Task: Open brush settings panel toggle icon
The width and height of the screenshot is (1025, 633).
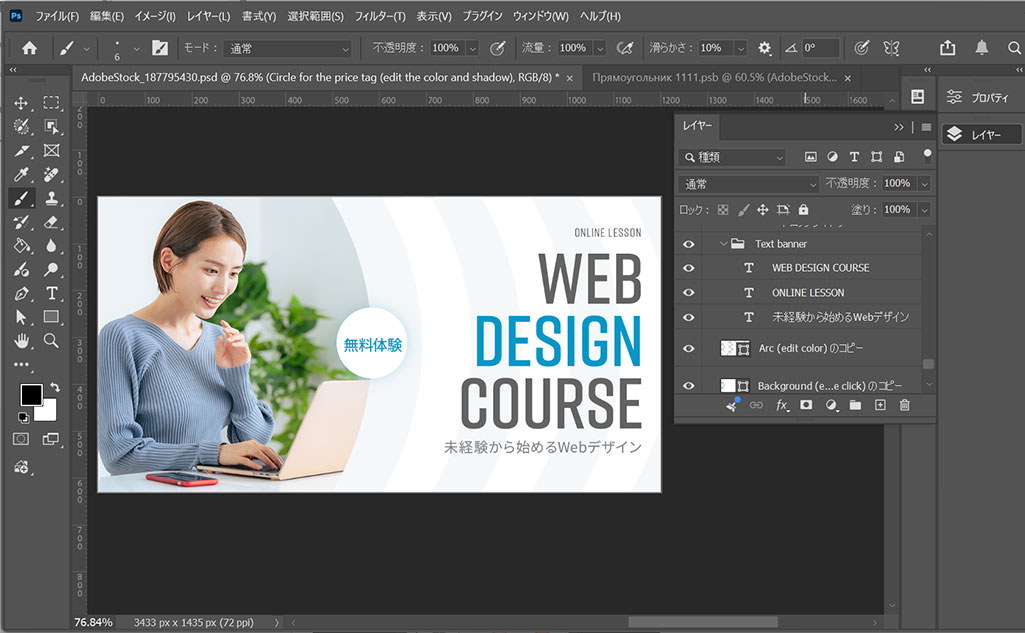Action: coord(160,48)
